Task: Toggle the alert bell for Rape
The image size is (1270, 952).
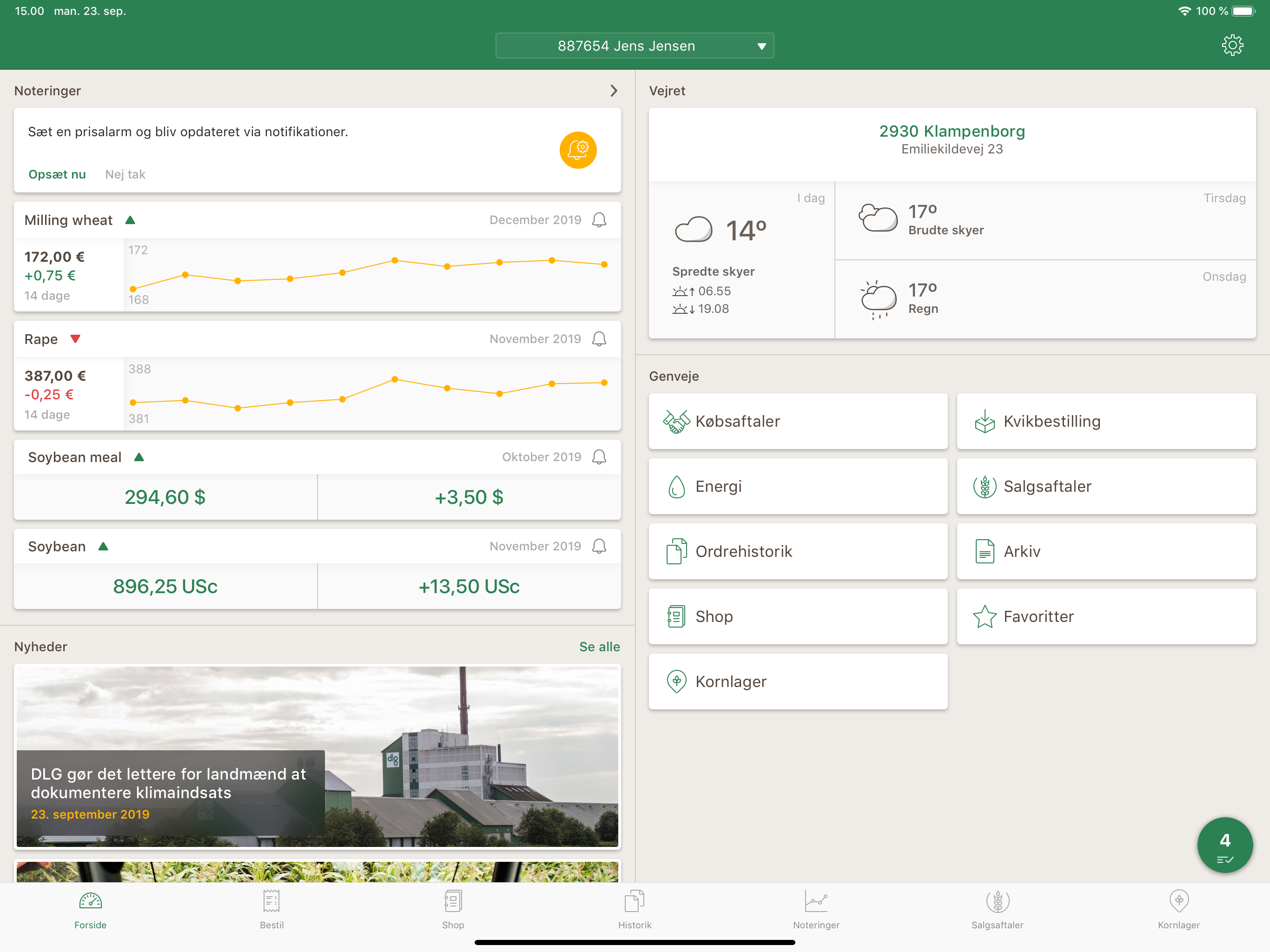Action: pyautogui.click(x=599, y=339)
